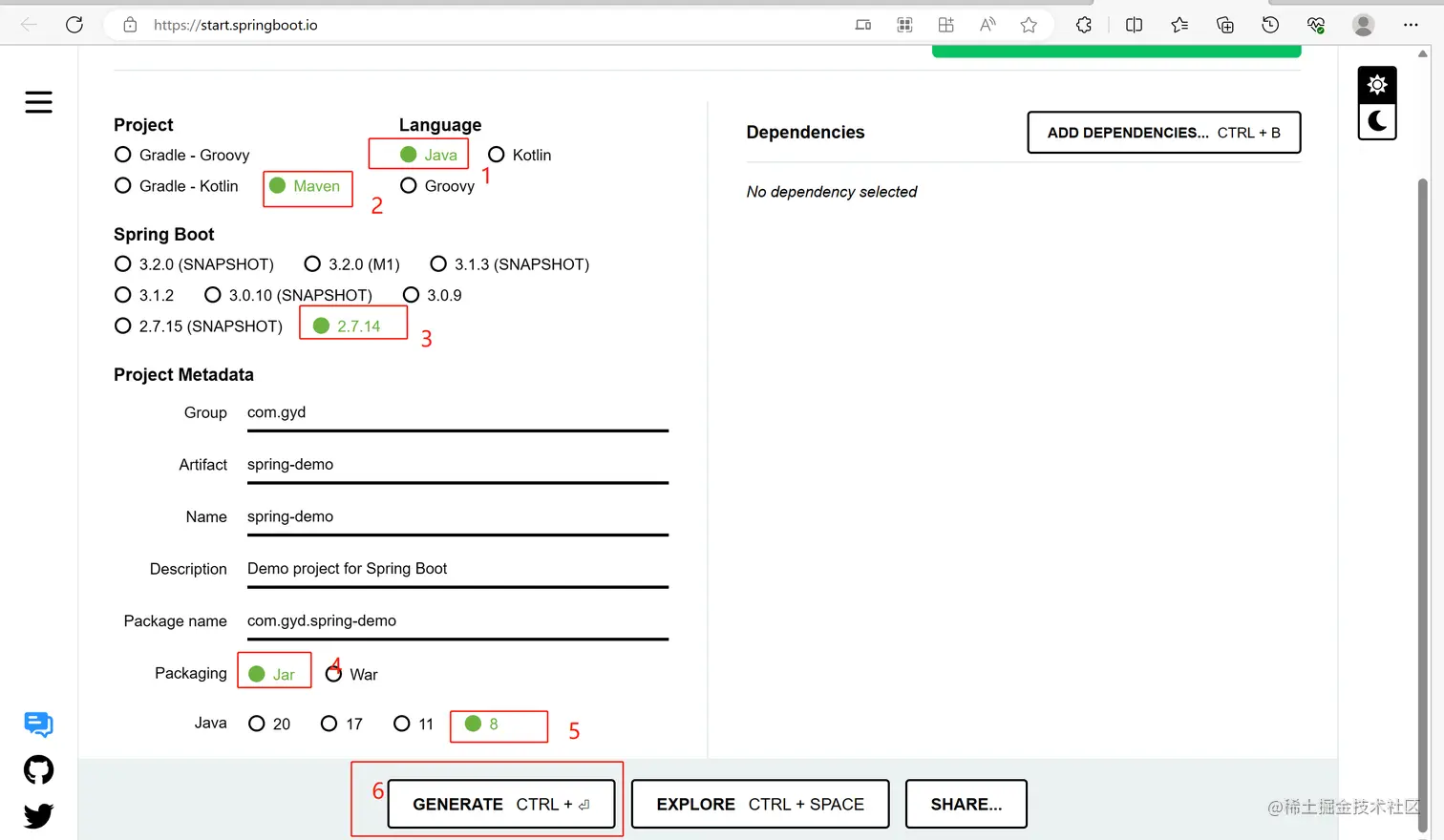Switch to dark theme moon icon
This screenshot has height=840, width=1444.
(x=1377, y=121)
